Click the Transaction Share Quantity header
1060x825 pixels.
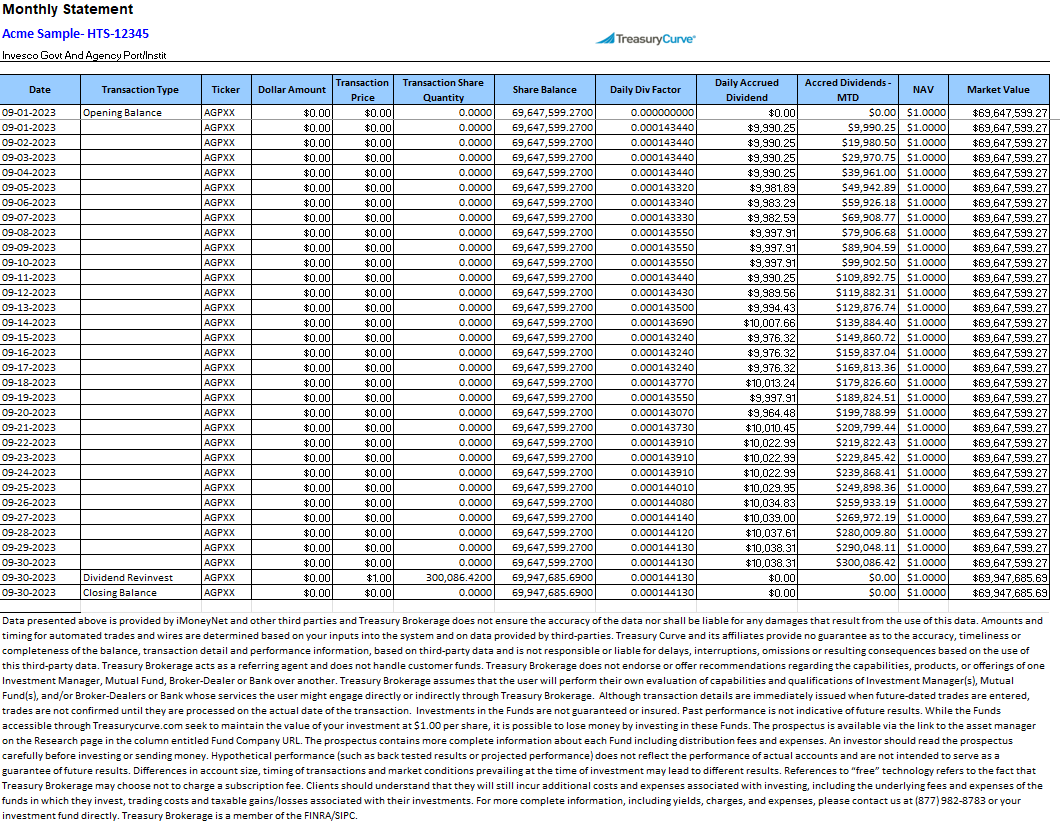(443, 90)
